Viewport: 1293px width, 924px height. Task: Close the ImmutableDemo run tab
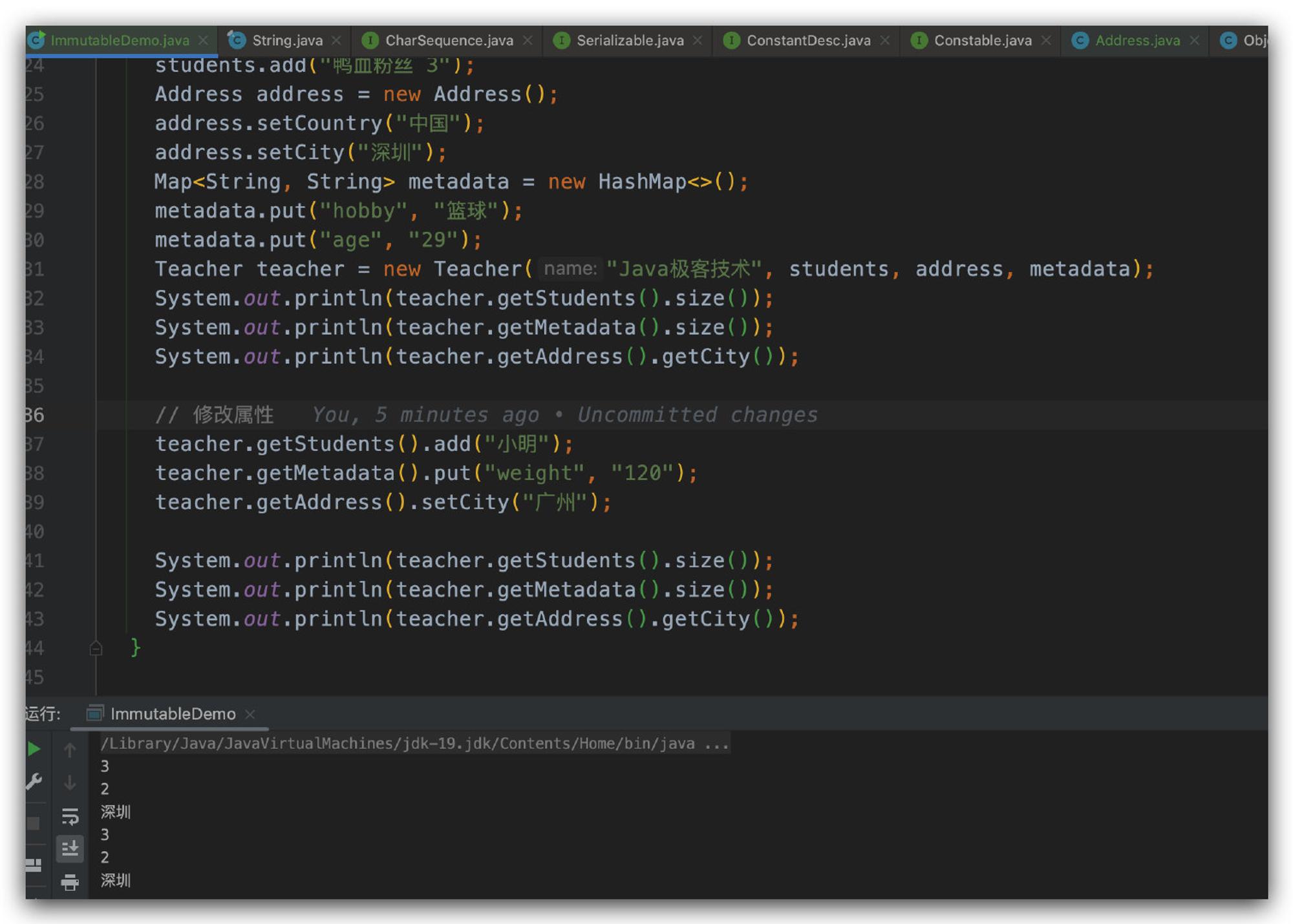pos(250,714)
